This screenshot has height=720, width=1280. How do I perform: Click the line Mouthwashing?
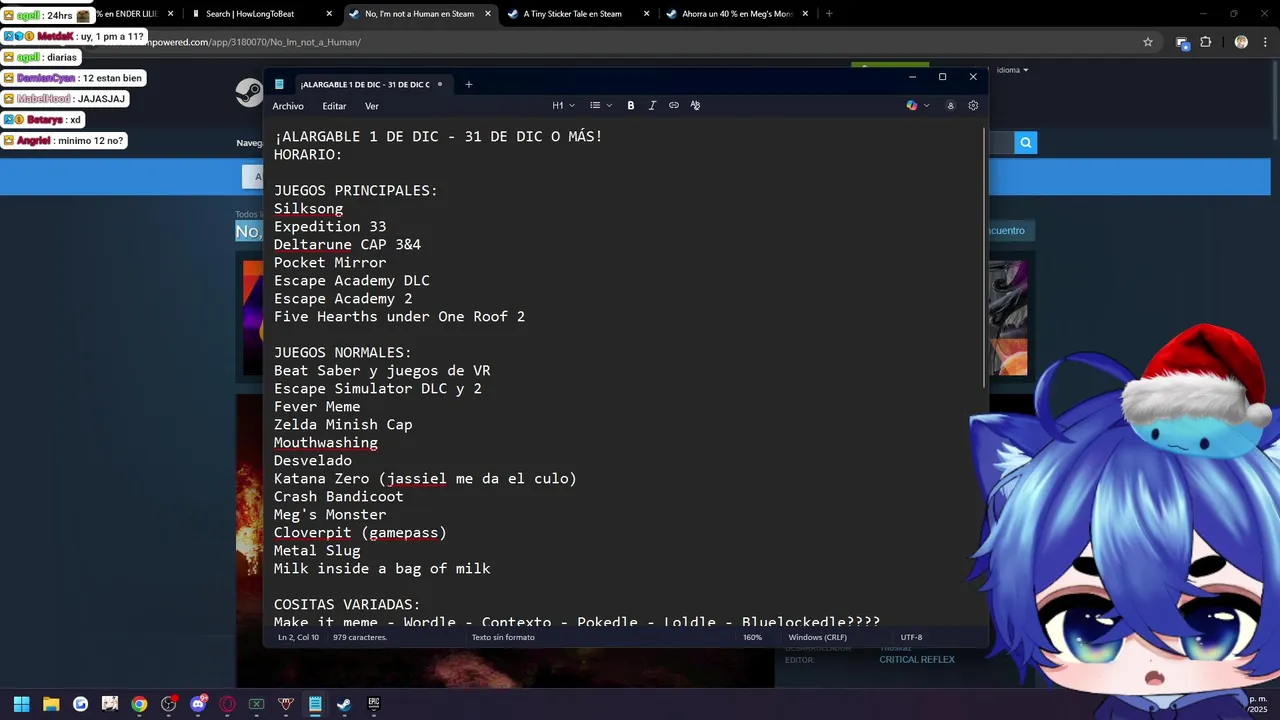coord(326,443)
